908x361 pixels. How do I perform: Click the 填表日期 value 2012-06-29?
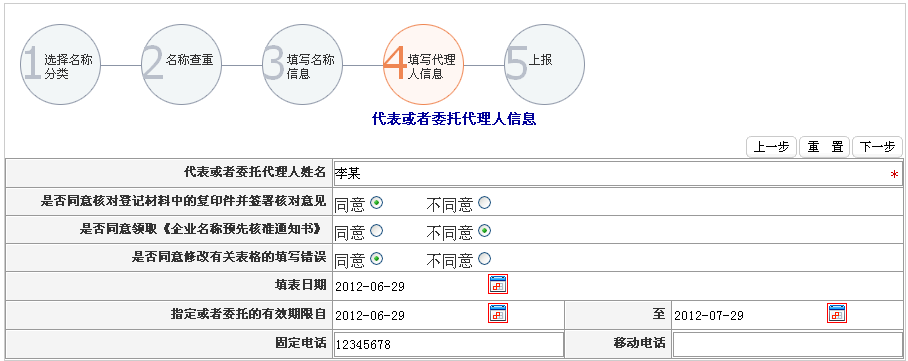pos(370,287)
